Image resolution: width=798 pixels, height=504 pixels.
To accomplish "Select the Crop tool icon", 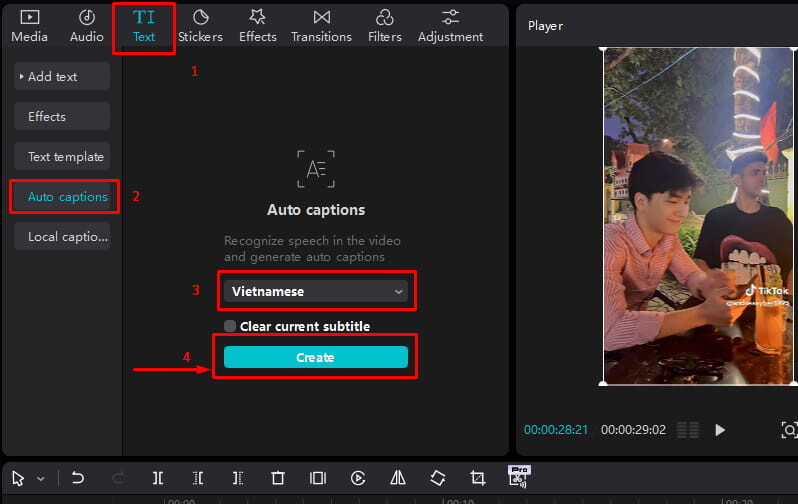I will click(478, 478).
